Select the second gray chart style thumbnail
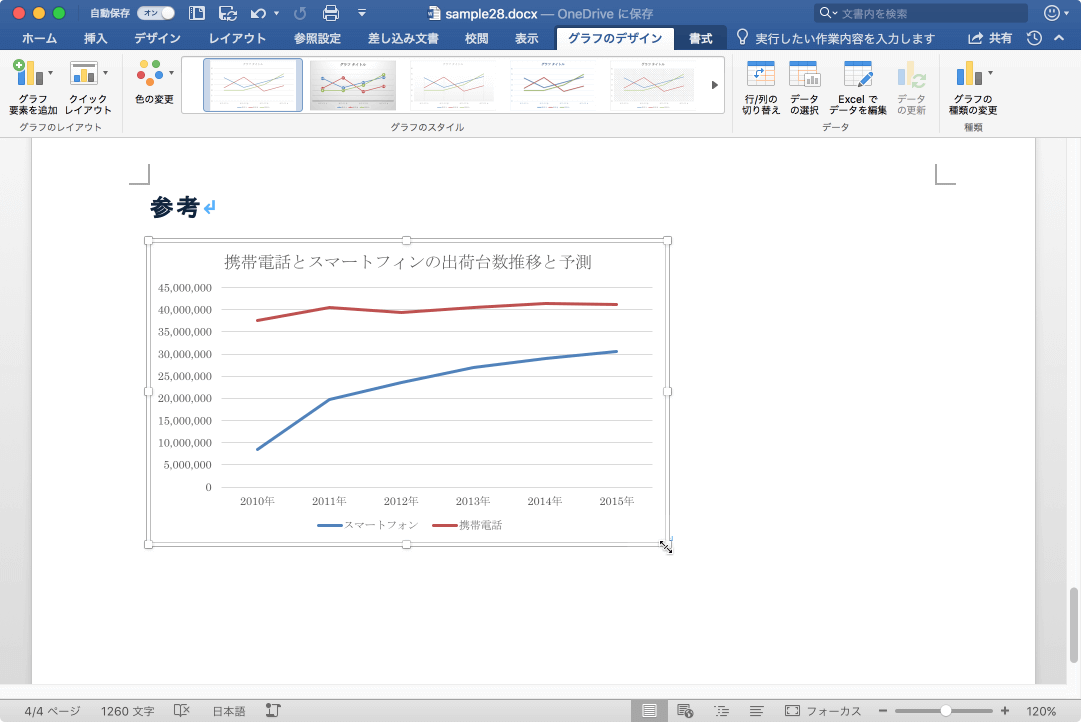 353,85
